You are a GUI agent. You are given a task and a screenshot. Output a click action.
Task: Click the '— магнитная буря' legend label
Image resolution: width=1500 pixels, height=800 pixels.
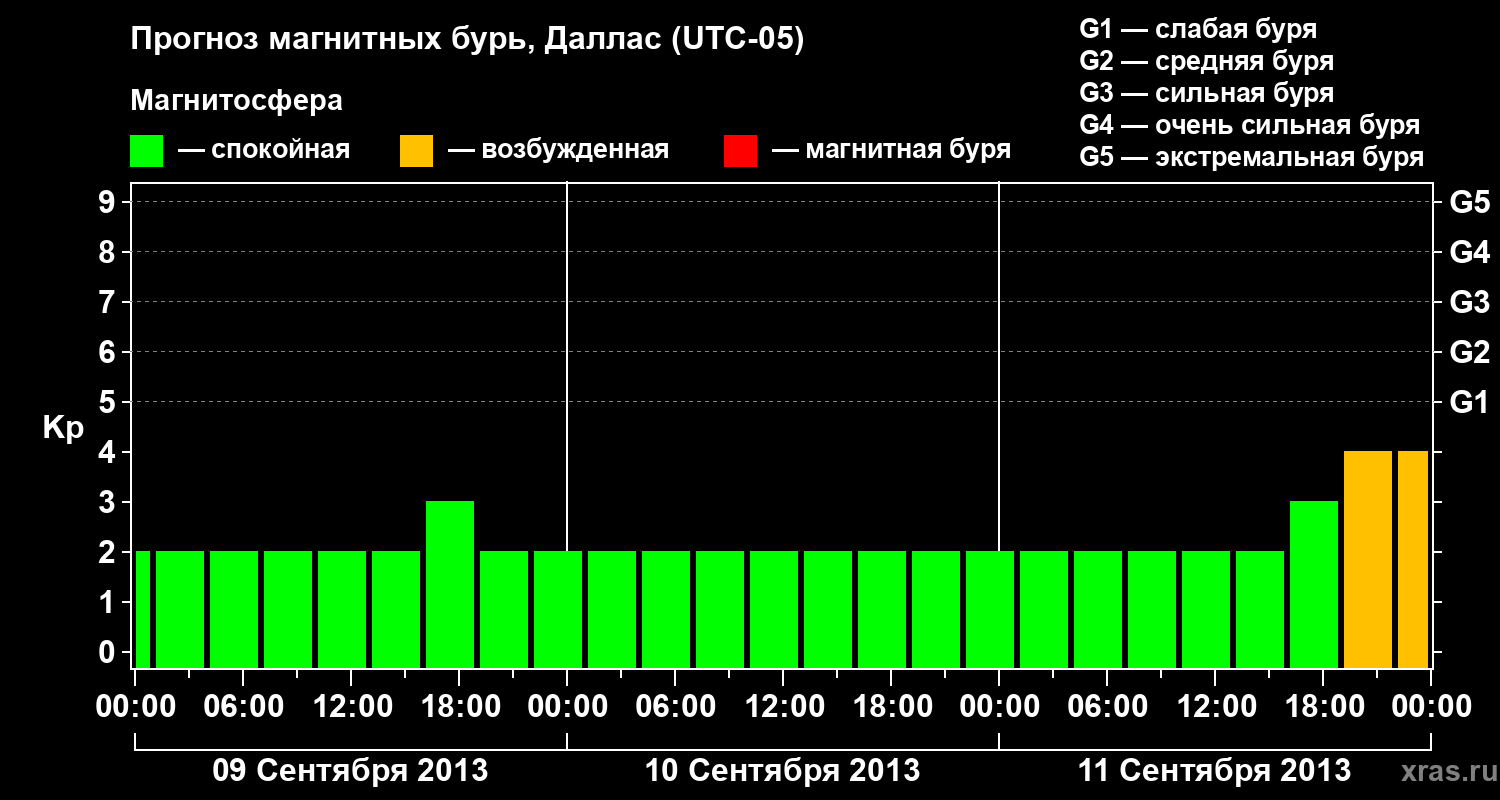point(891,150)
